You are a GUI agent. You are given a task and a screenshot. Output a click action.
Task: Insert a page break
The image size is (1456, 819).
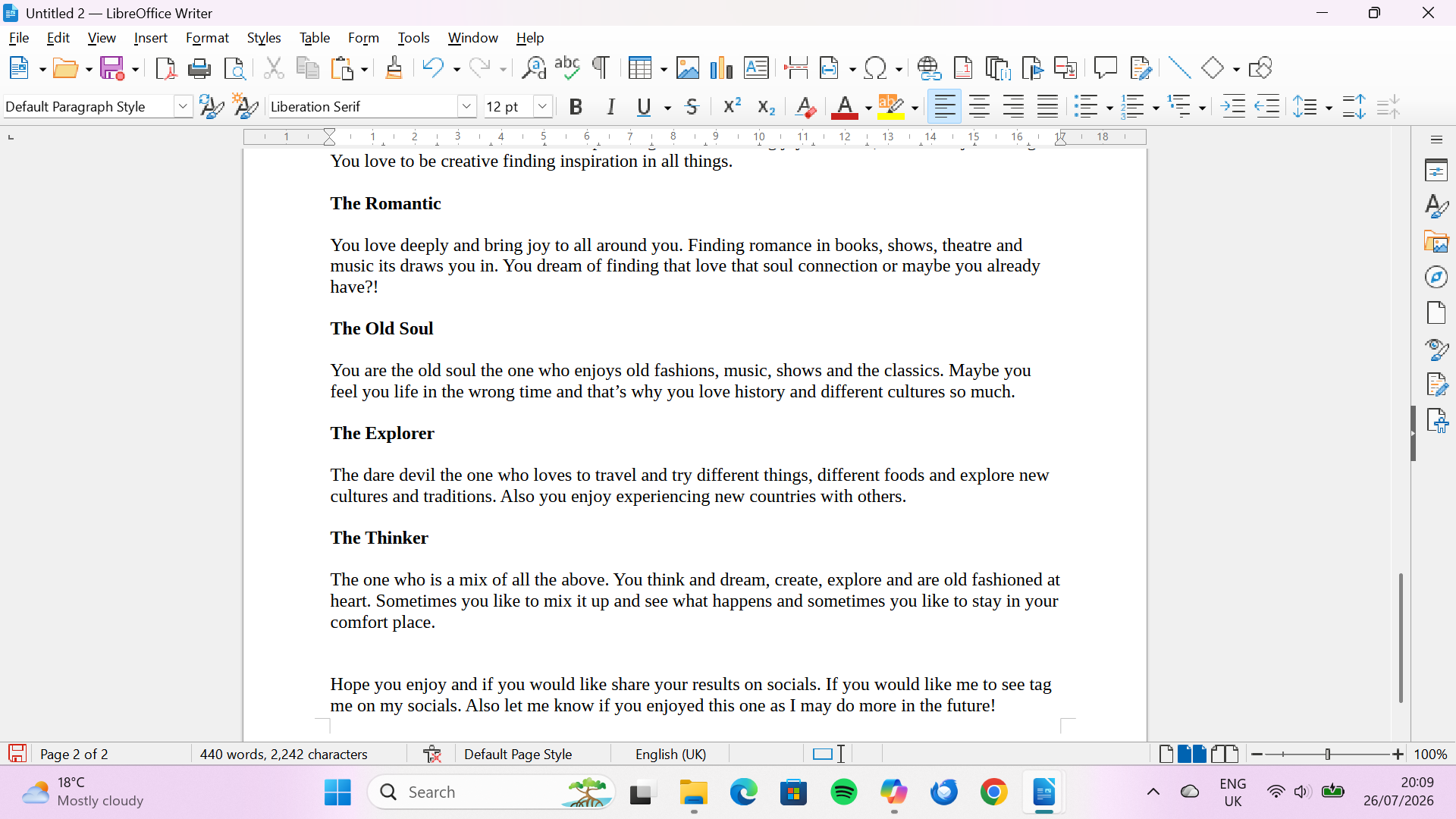[795, 68]
